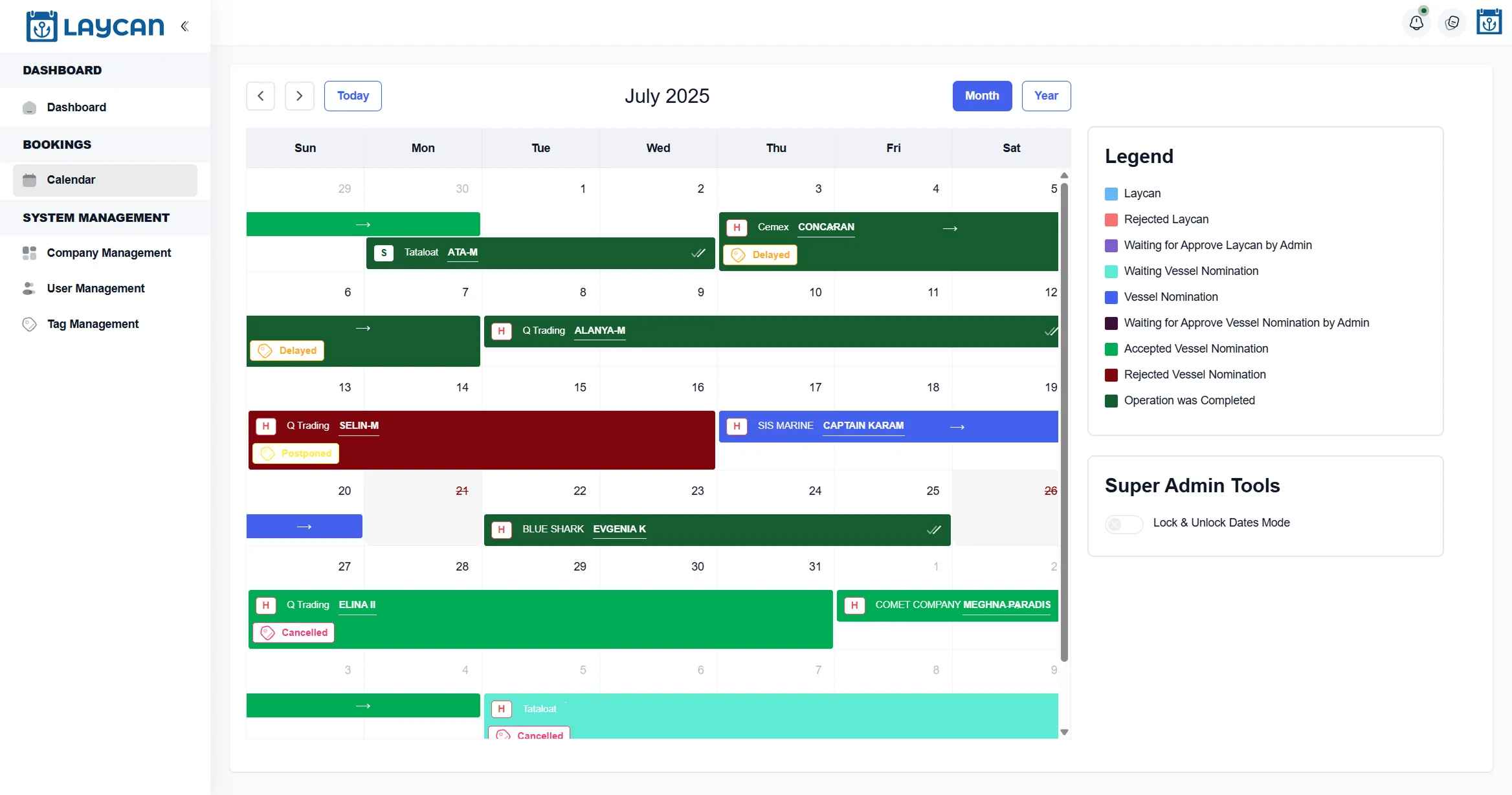Viewport: 1512px width, 795px height.
Task: Click the chat messages icon in header
Action: coord(1452,23)
